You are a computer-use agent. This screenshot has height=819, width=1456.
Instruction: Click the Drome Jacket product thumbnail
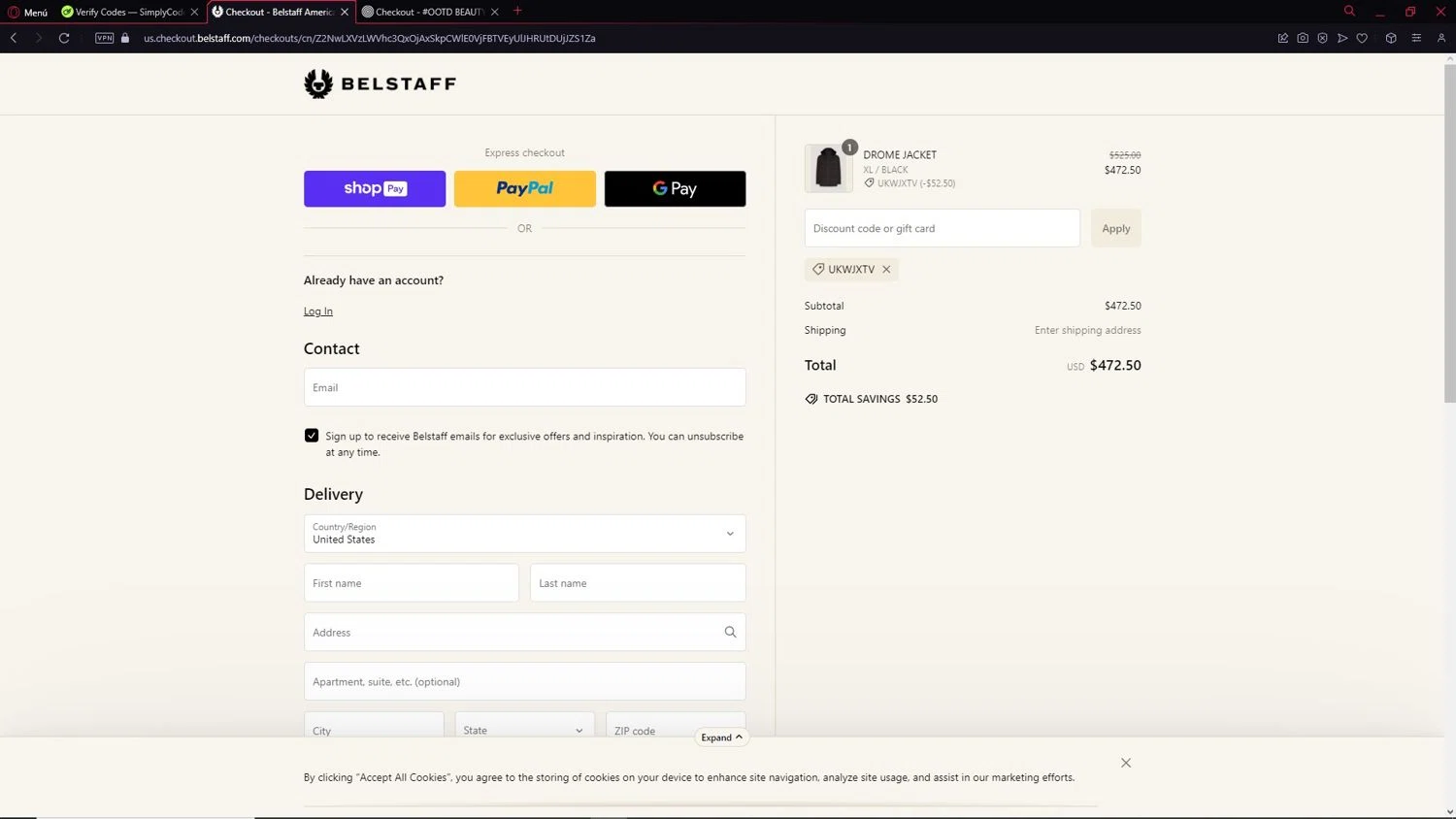(x=828, y=168)
